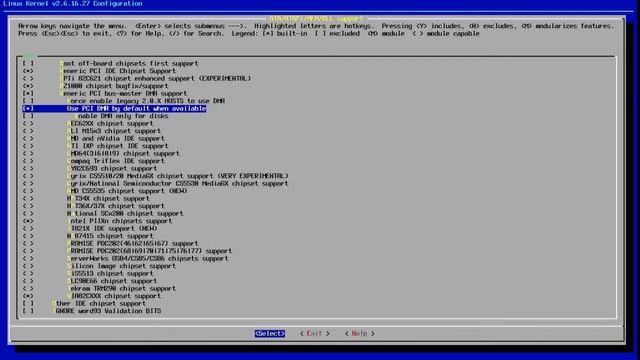Check Force enable legacy 2.0.X HOSTS DMA
This screenshot has width=640, height=360.
[124, 101]
